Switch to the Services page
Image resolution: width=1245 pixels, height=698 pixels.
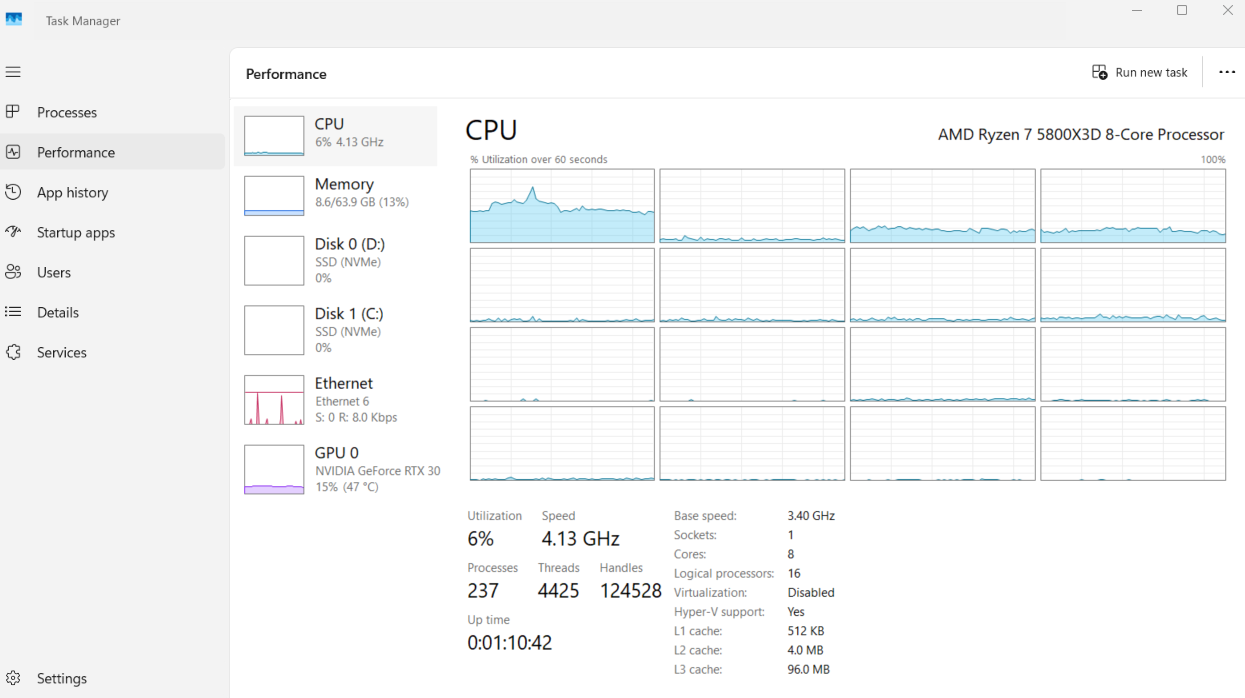62,352
